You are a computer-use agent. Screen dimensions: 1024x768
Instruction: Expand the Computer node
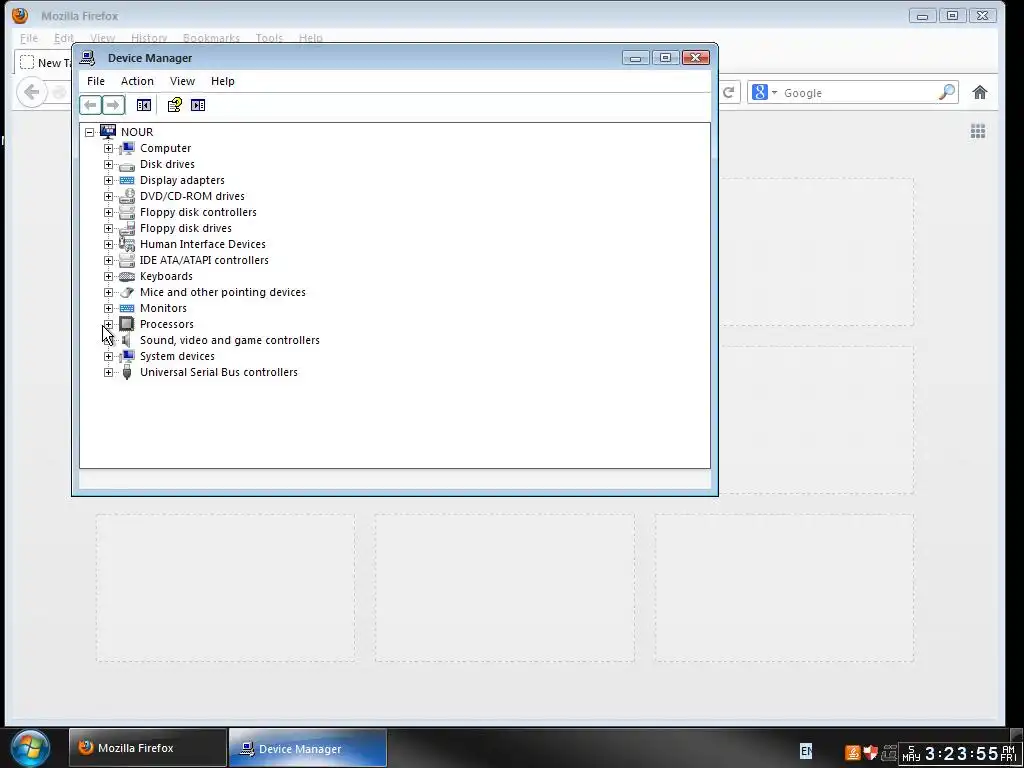(108, 148)
